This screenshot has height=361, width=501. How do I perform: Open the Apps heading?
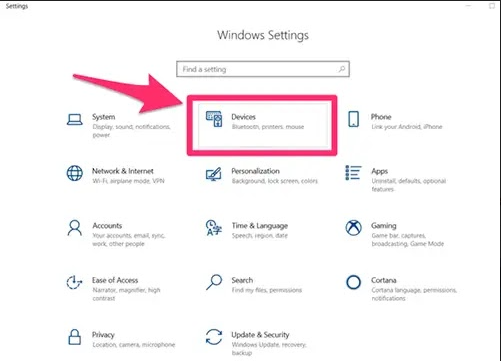[x=379, y=171]
